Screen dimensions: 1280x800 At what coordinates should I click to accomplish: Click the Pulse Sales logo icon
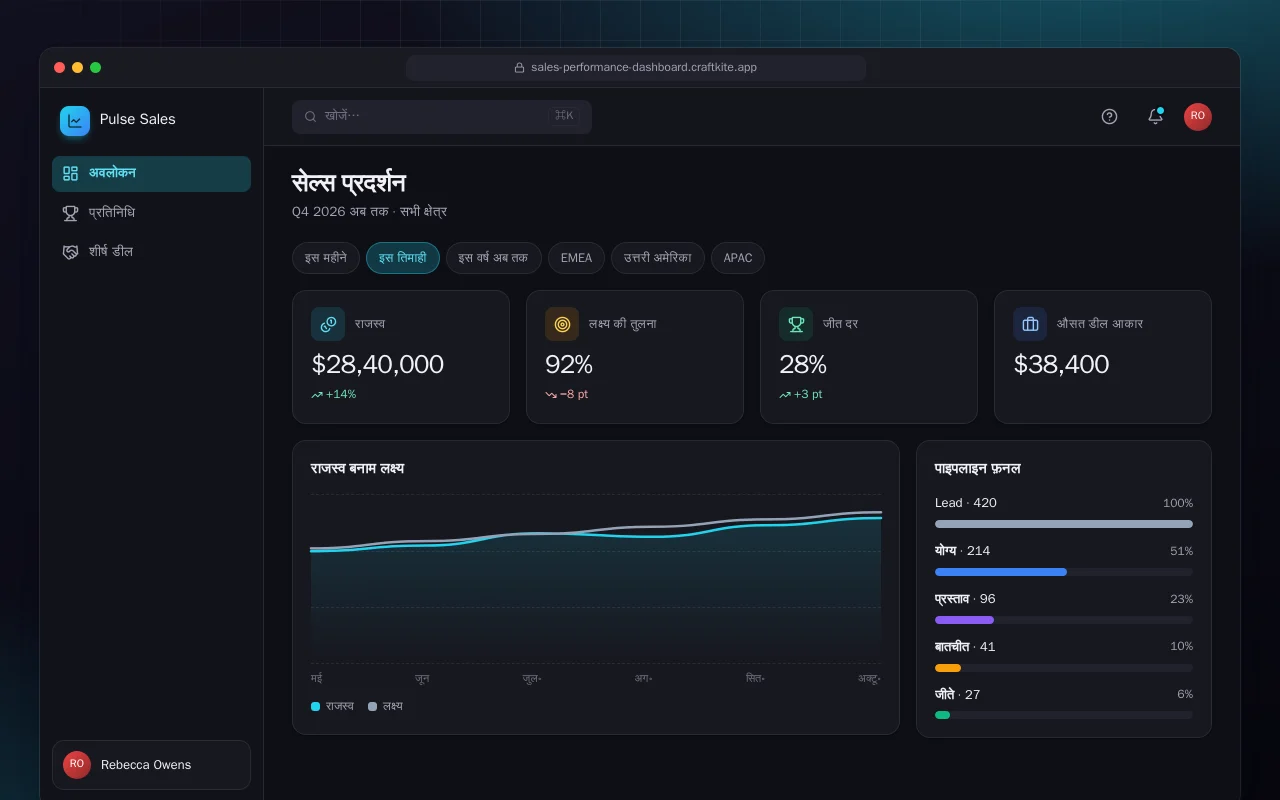click(75, 121)
